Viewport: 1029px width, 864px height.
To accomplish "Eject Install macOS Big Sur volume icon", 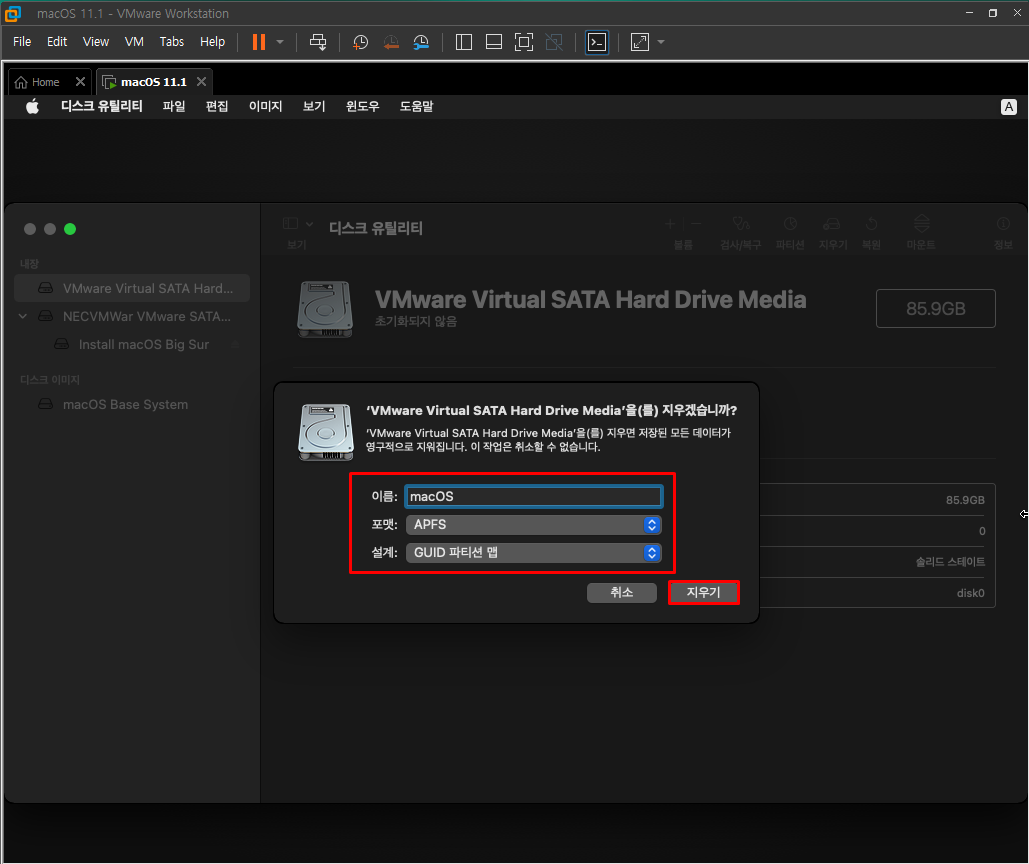I will pyautogui.click(x=234, y=344).
